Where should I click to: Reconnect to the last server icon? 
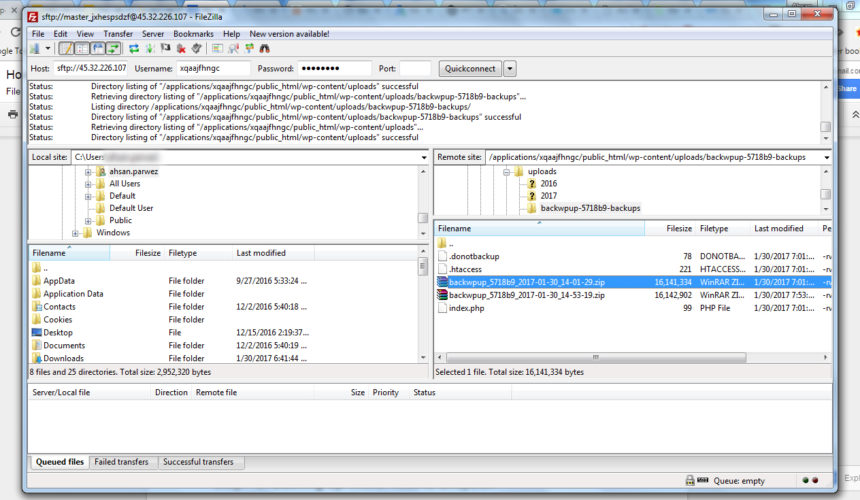196,49
